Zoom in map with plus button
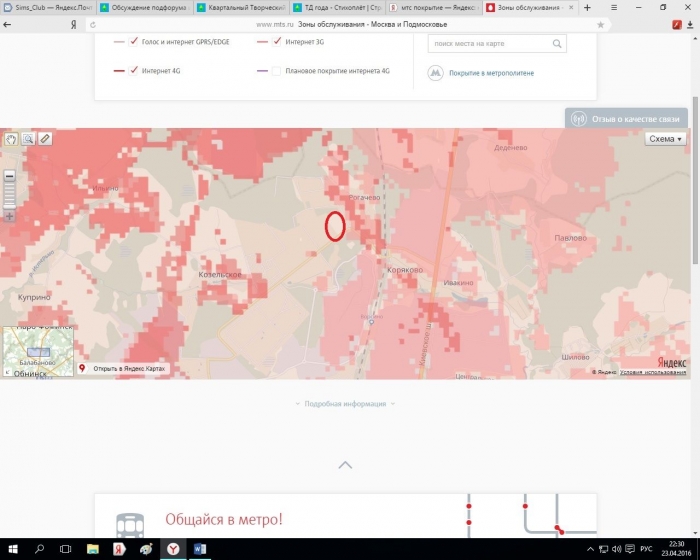This screenshot has height=560, width=700. point(9,217)
